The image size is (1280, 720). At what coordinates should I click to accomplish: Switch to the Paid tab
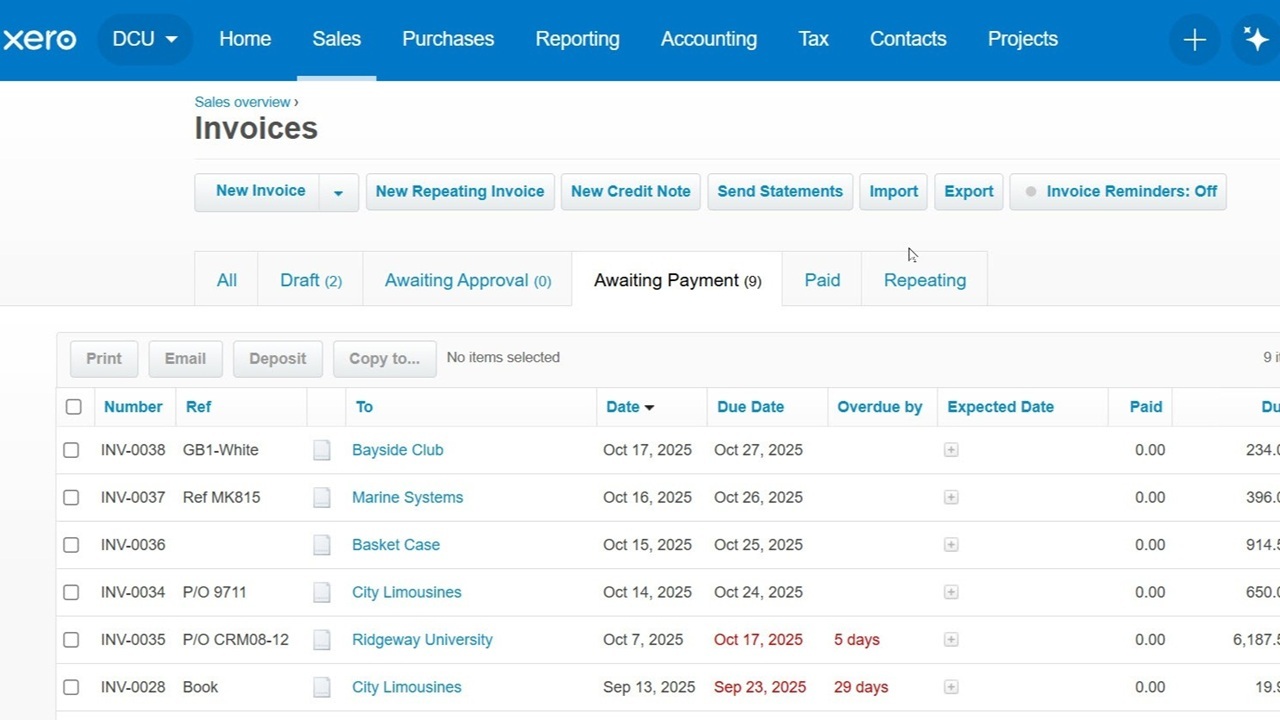[x=822, y=280]
